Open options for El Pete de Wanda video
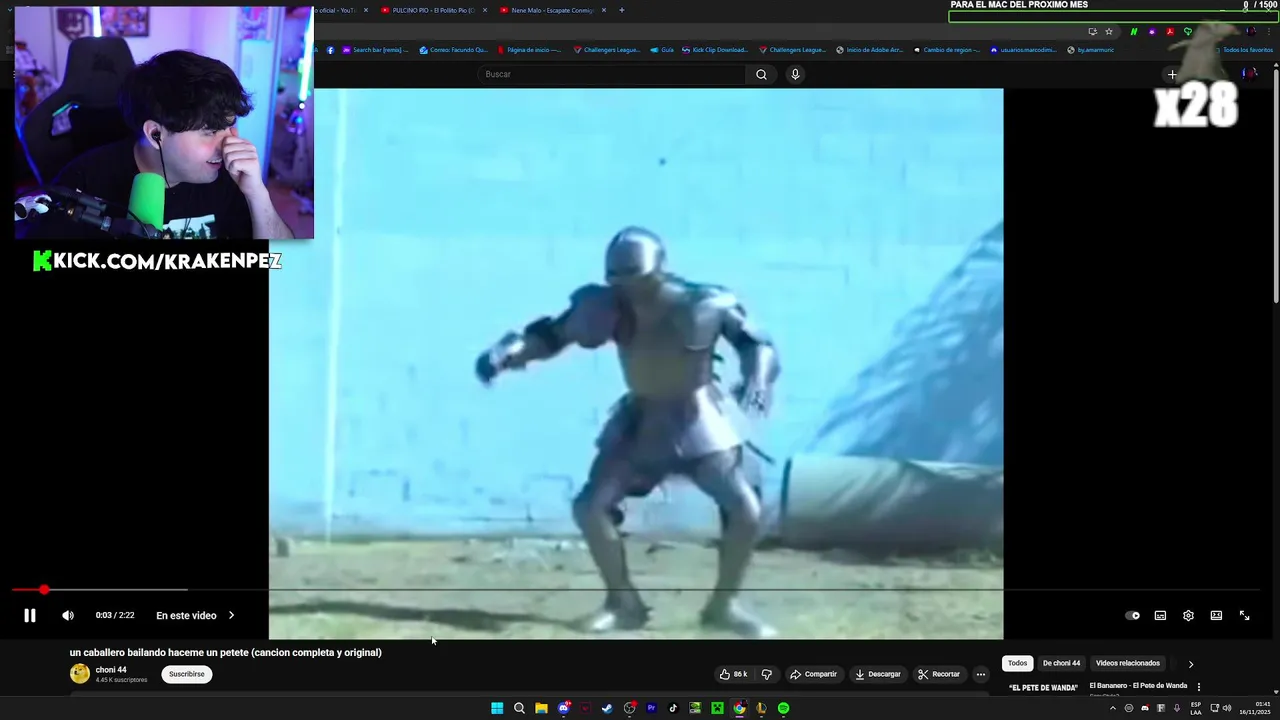The width and height of the screenshot is (1280, 720). pyautogui.click(x=1198, y=687)
